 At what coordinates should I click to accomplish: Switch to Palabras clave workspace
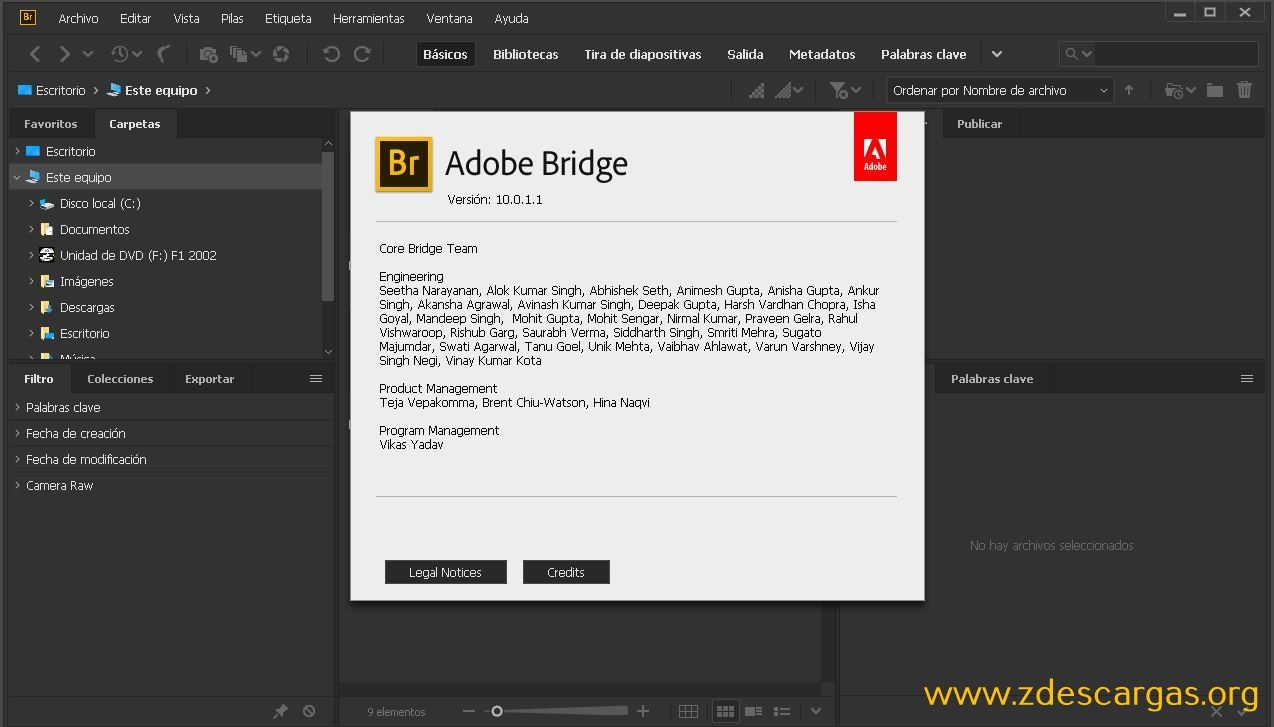(923, 54)
